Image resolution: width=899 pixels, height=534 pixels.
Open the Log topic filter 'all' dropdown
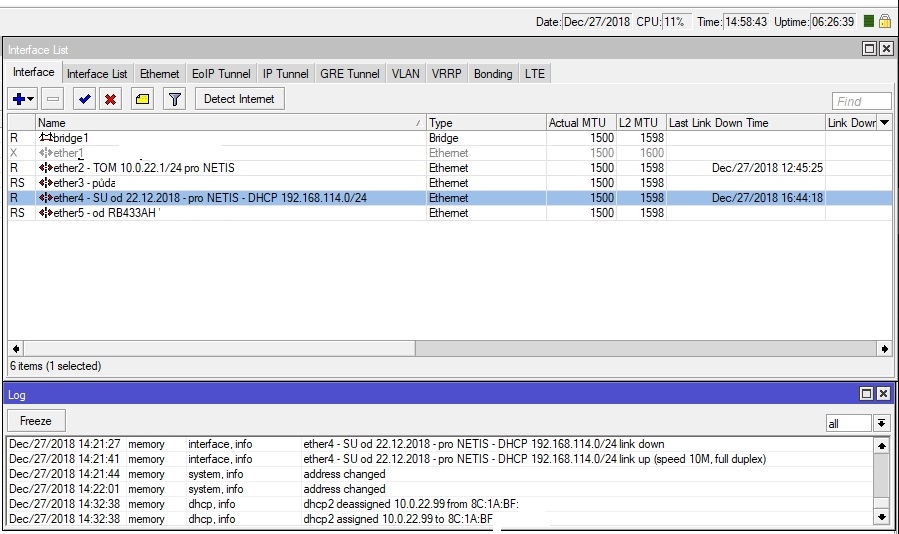[881, 423]
